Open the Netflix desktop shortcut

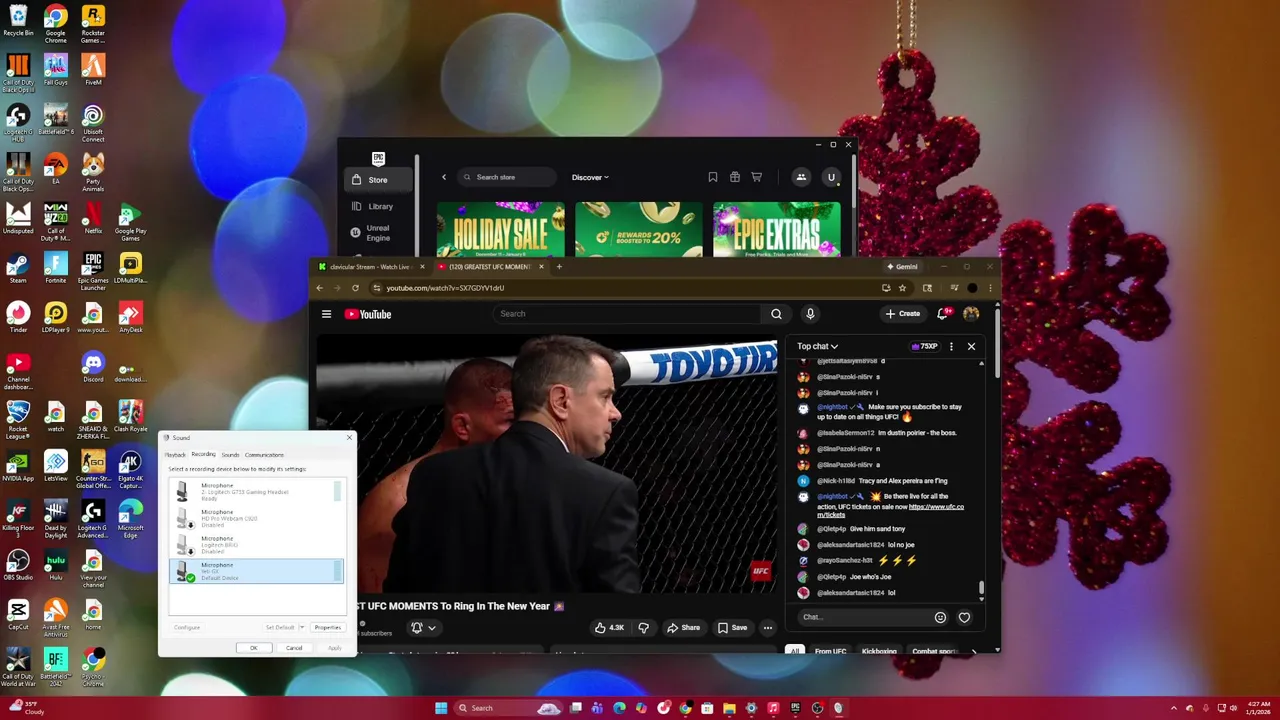[x=93, y=219]
